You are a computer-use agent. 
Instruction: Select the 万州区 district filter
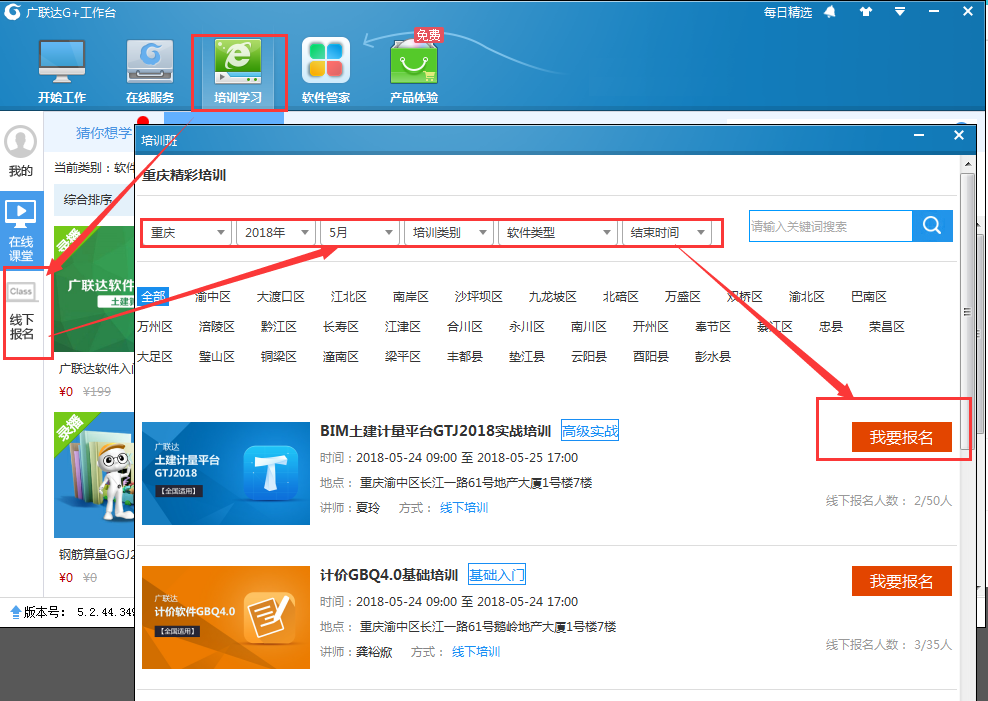(x=155, y=327)
